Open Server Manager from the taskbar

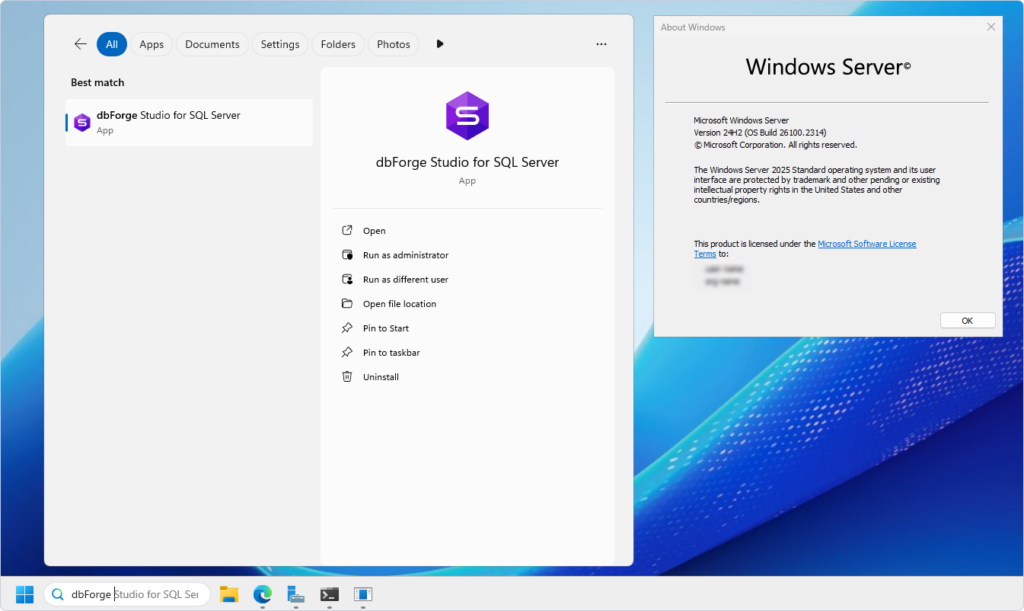point(296,594)
